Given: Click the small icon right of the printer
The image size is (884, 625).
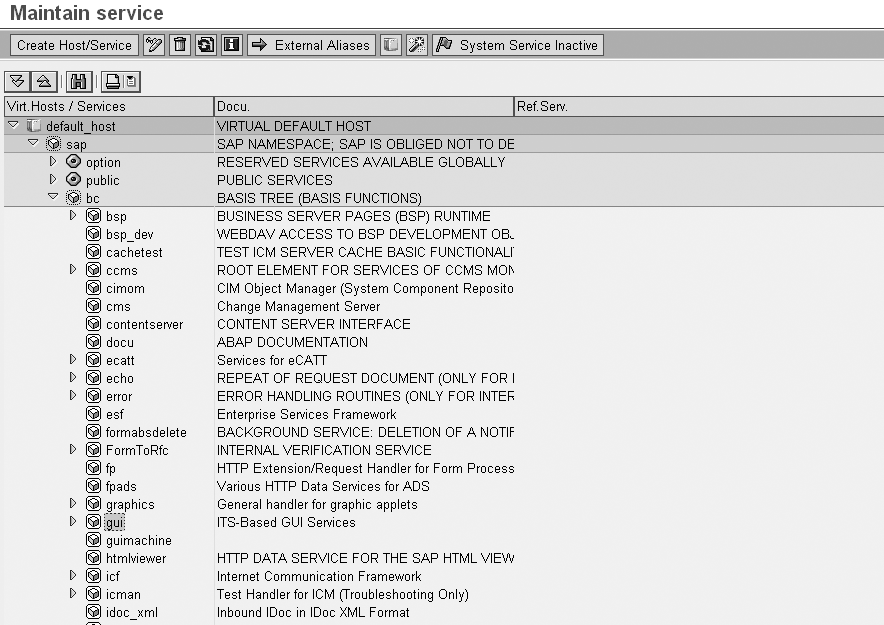Looking at the screenshot, I should pyautogui.click(x=131, y=82).
